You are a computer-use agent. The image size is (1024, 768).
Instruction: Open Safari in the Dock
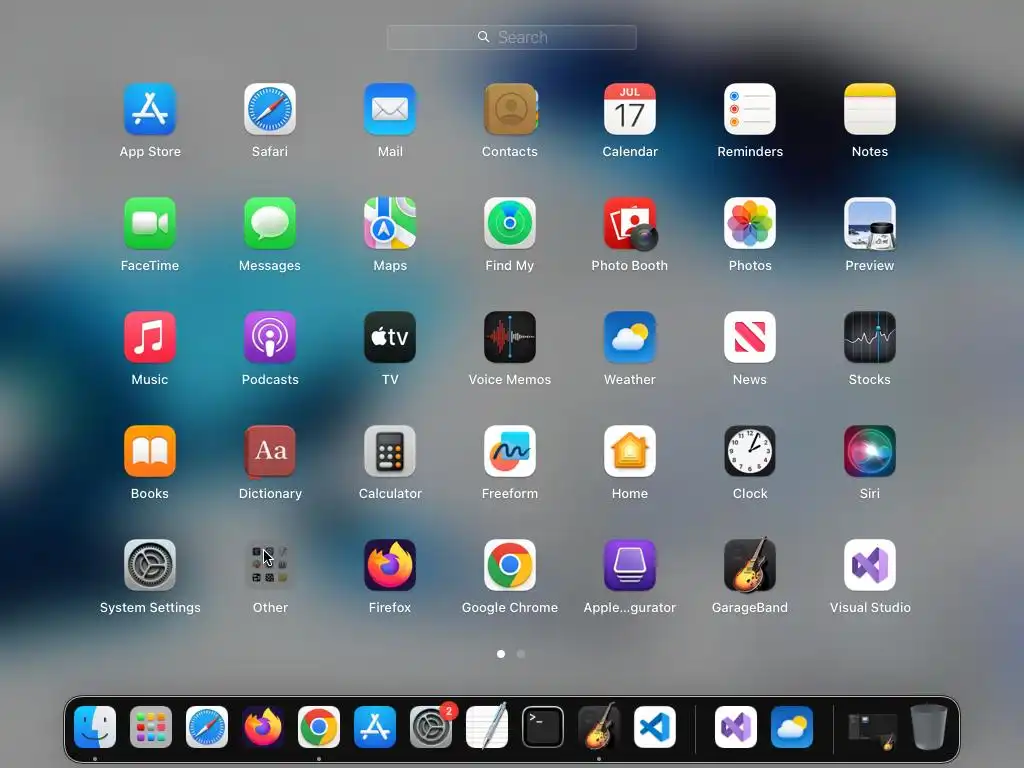click(x=207, y=727)
